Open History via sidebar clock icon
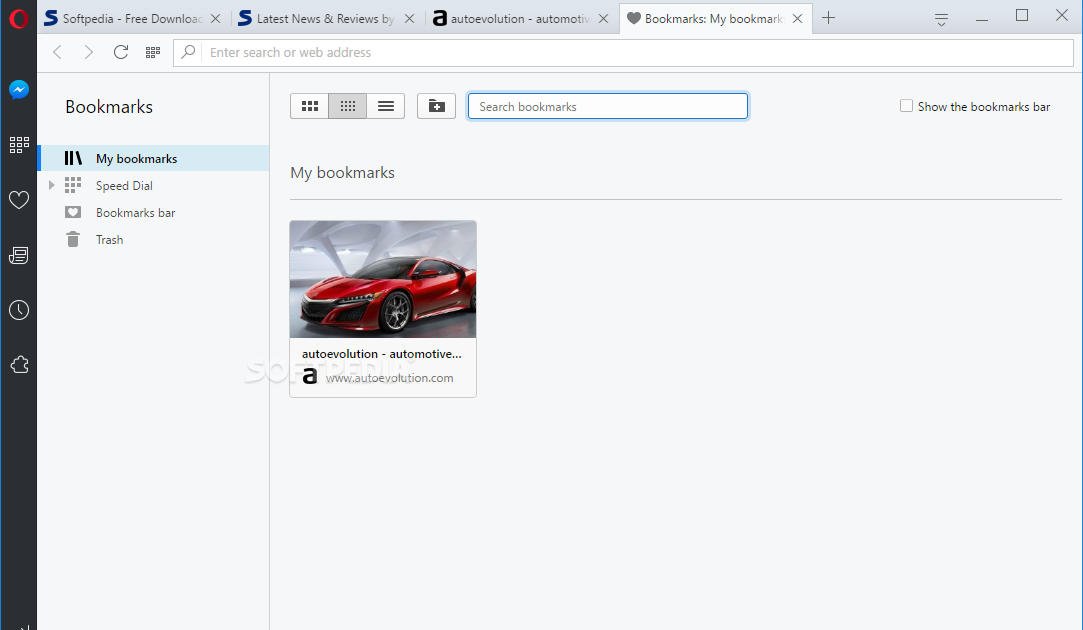The height and width of the screenshot is (630, 1083). [19, 310]
